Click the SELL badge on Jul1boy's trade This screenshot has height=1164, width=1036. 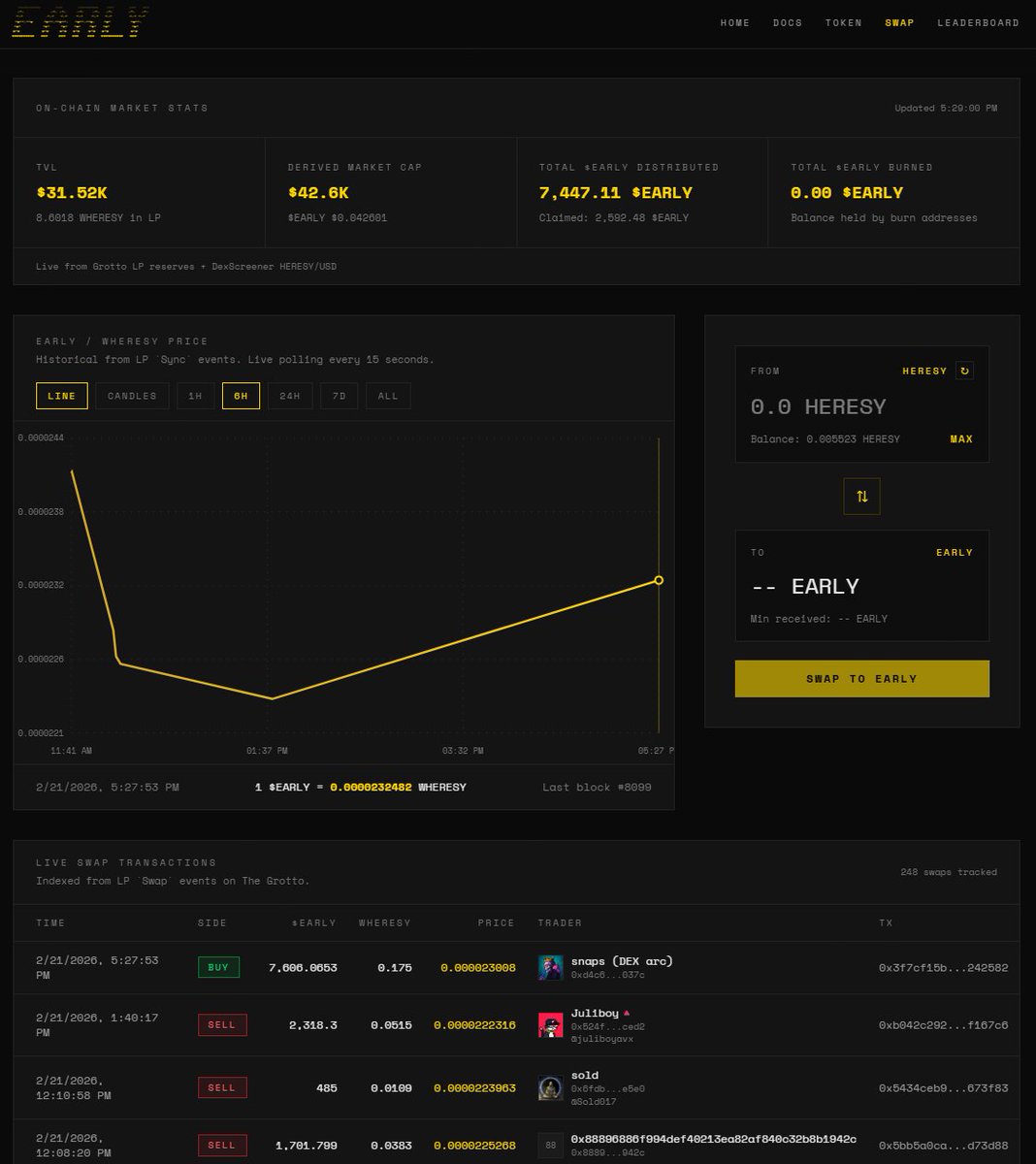(221, 1024)
